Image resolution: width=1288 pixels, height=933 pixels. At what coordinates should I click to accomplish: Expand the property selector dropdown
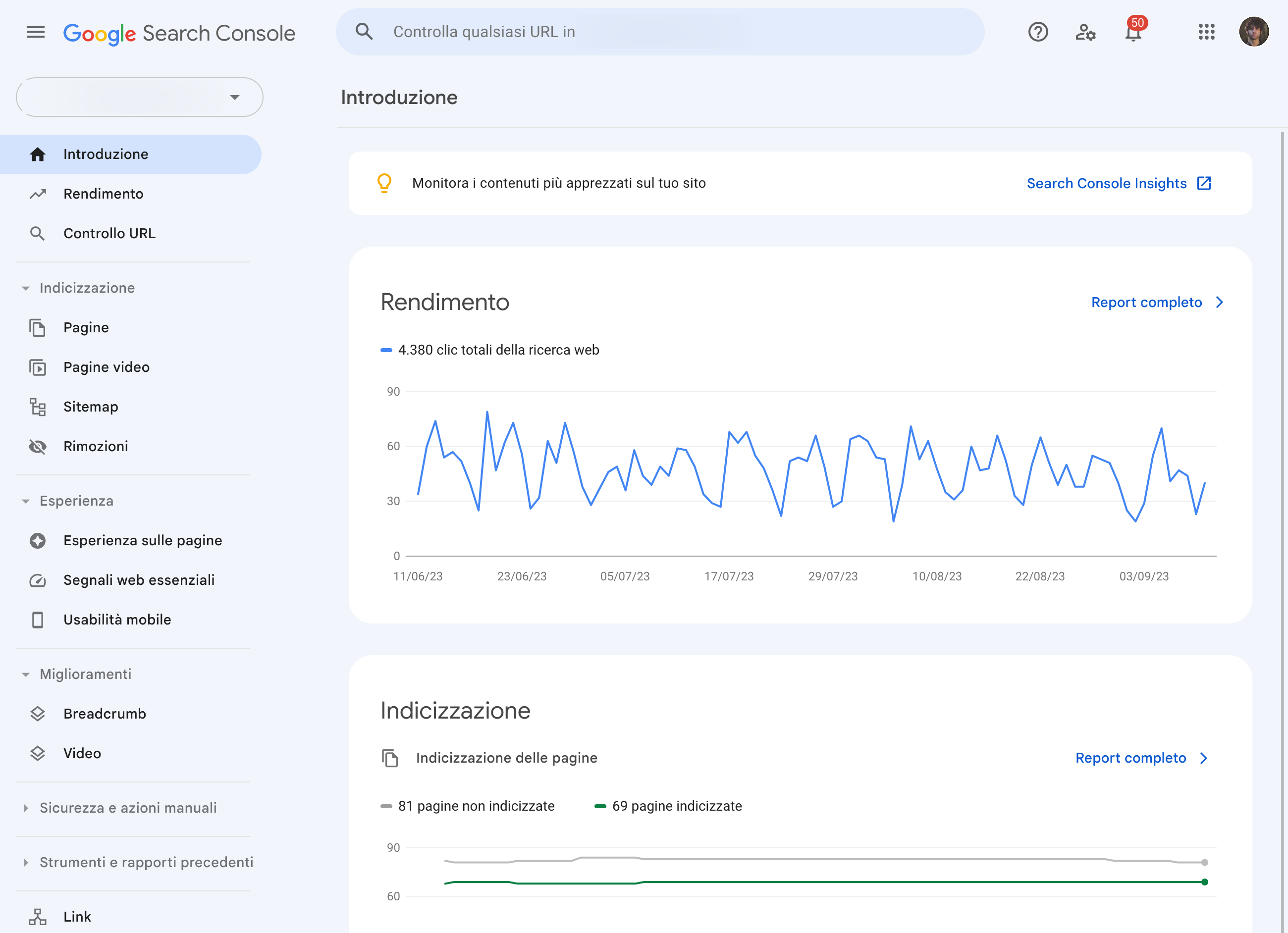139,96
